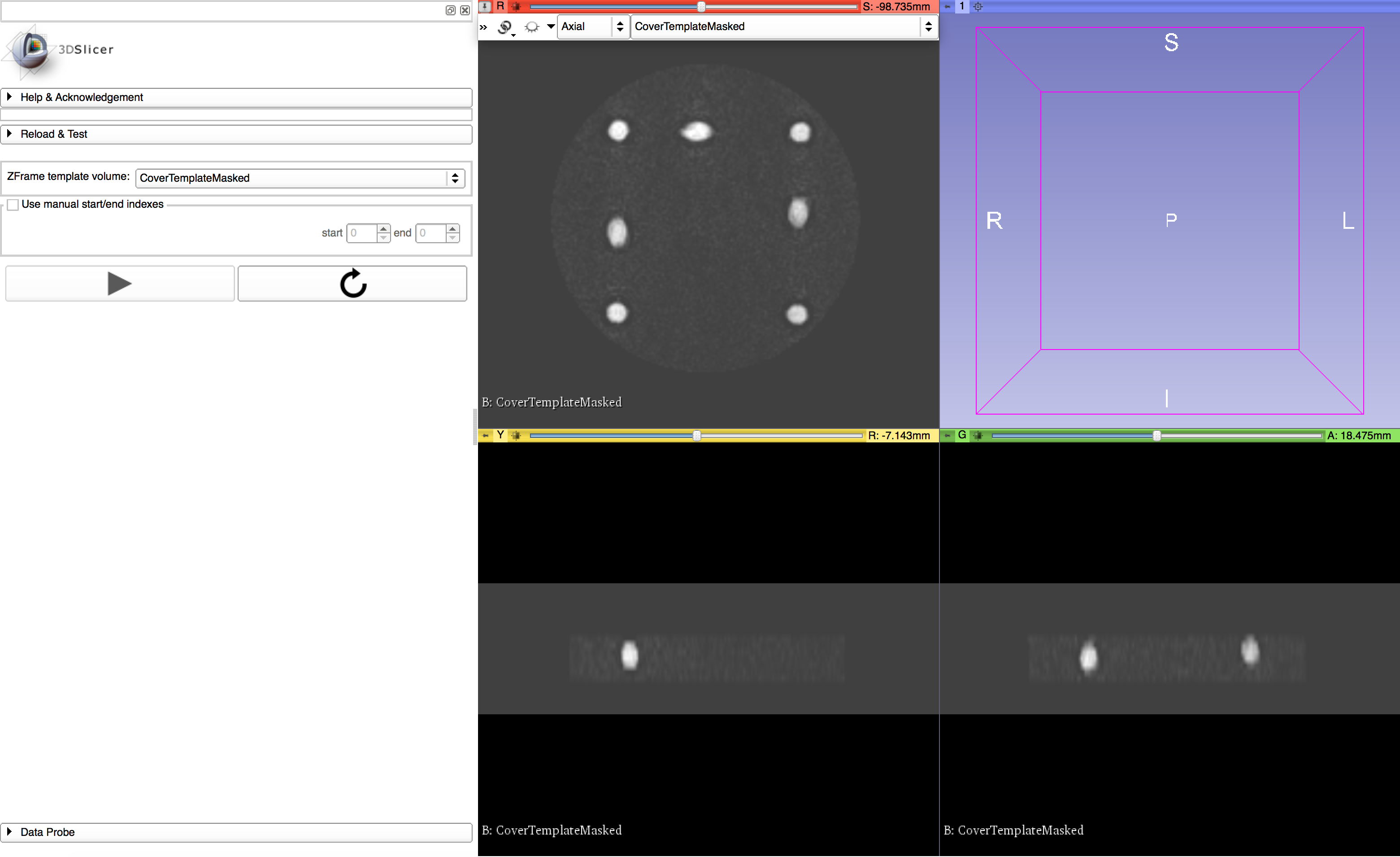The width and height of the screenshot is (1400, 857).
Task: Click the red slice offset slider handle
Action: click(701, 7)
